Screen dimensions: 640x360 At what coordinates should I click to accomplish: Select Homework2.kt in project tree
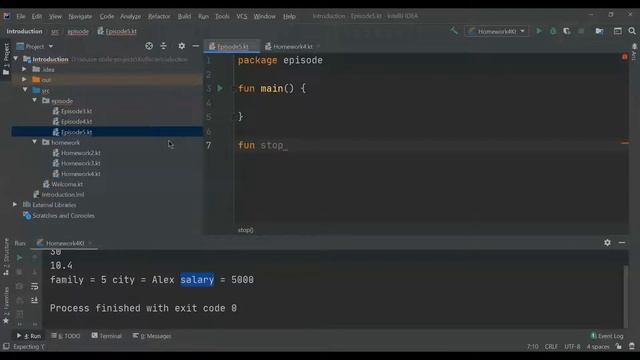(80, 153)
